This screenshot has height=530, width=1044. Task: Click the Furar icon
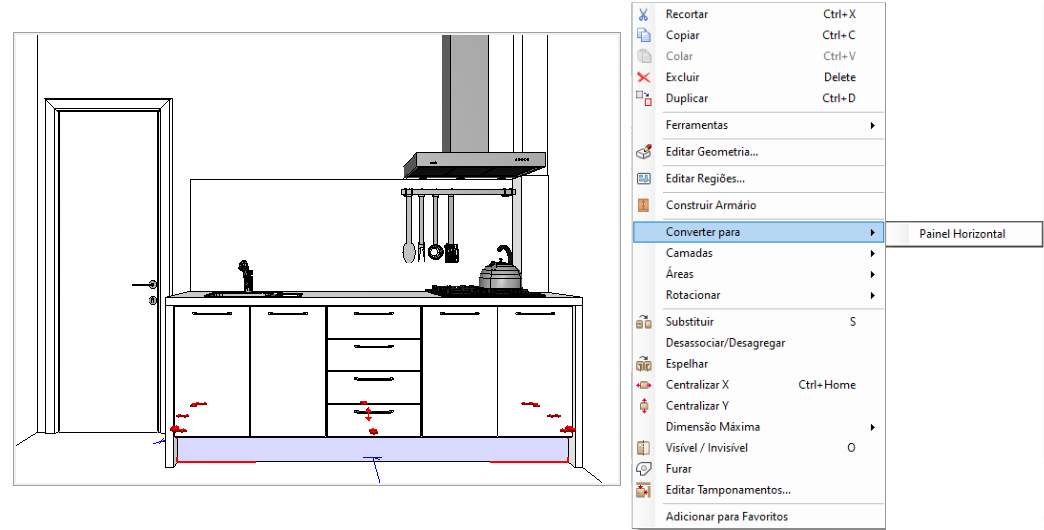click(643, 469)
